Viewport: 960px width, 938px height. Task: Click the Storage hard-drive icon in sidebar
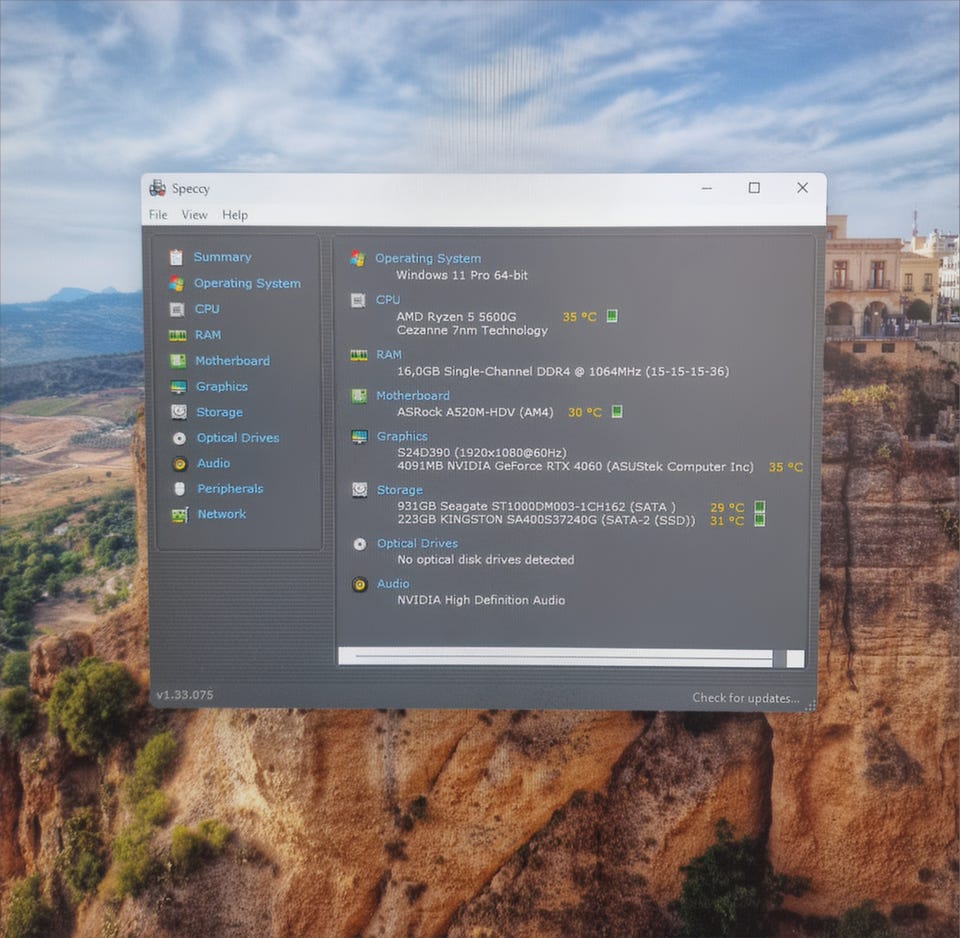[x=179, y=412]
